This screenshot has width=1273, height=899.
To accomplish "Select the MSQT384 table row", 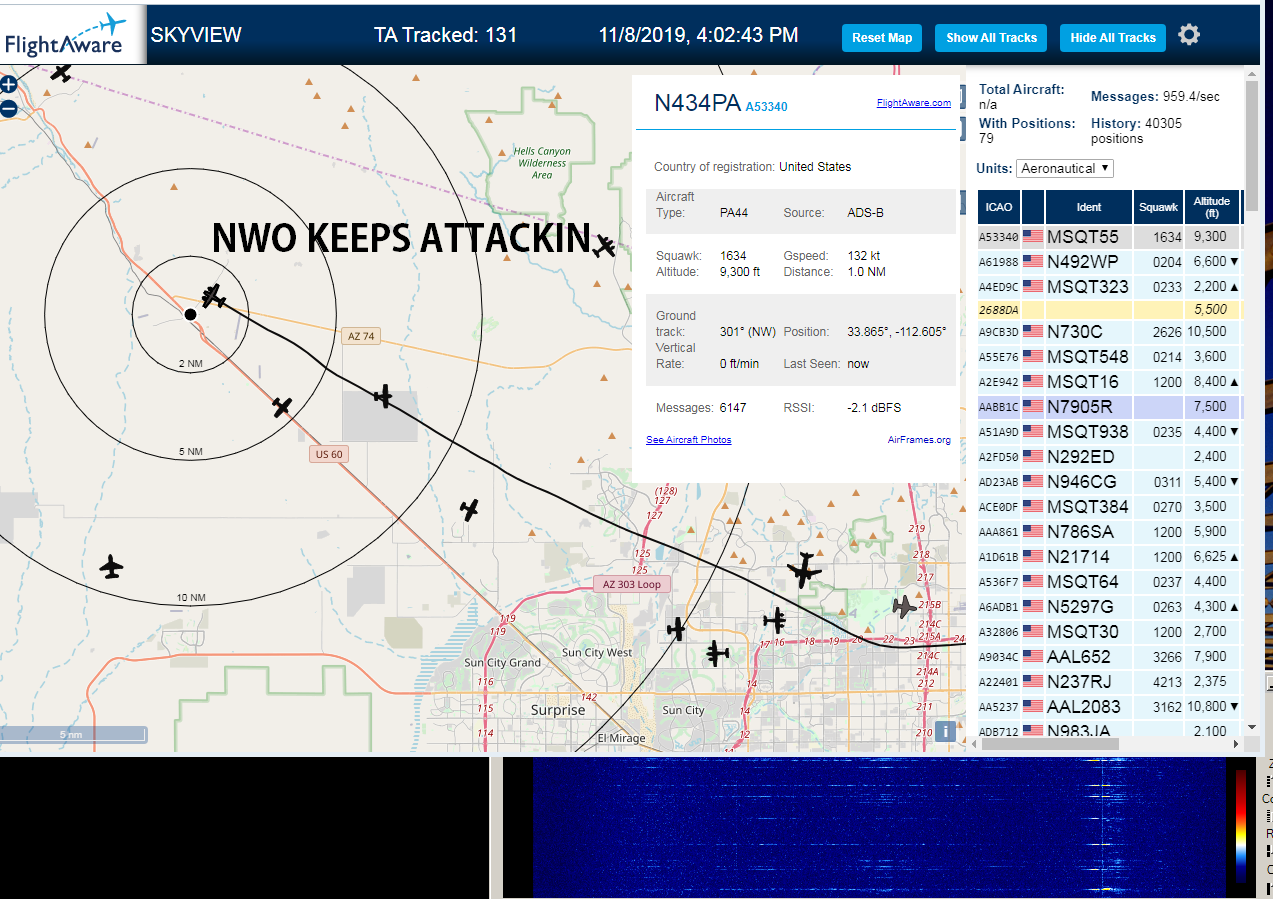I will (x=1109, y=507).
